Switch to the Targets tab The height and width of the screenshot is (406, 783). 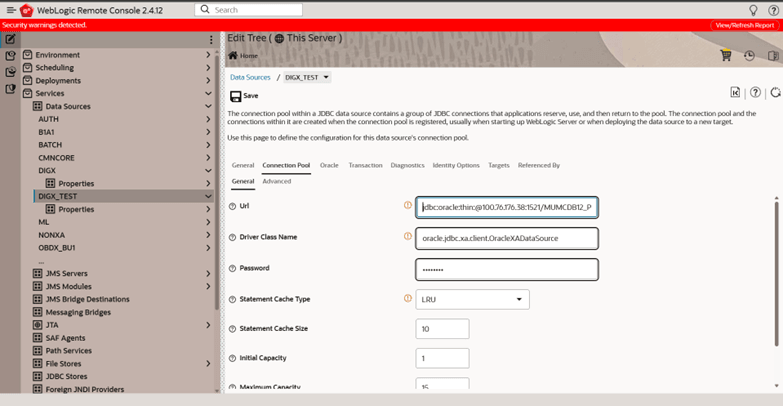tap(499, 165)
